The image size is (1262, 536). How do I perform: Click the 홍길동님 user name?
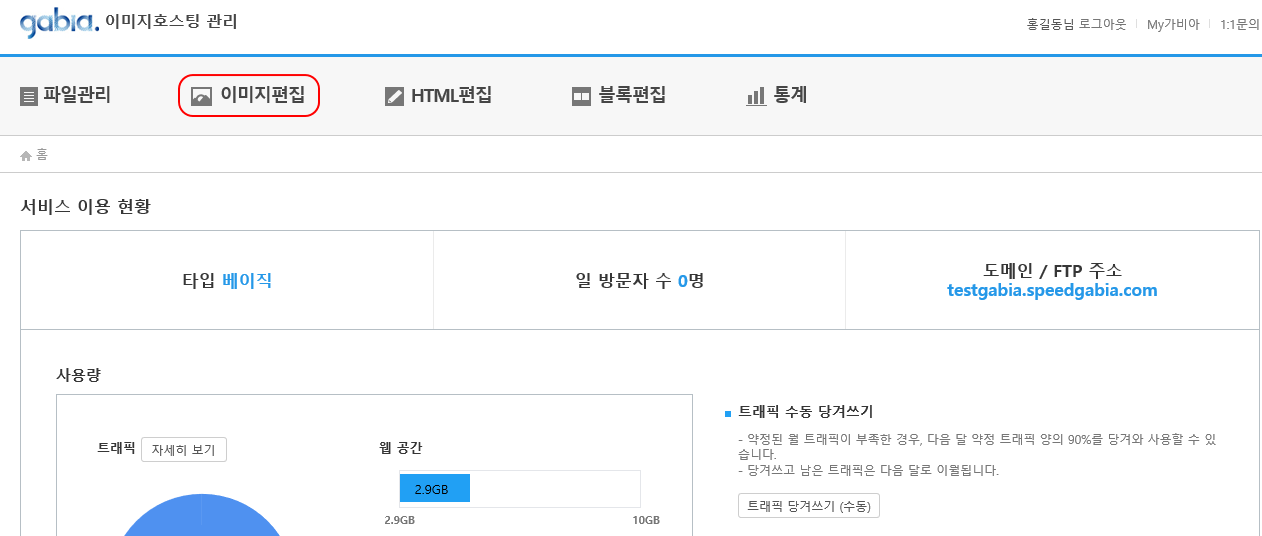tap(1050, 24)
